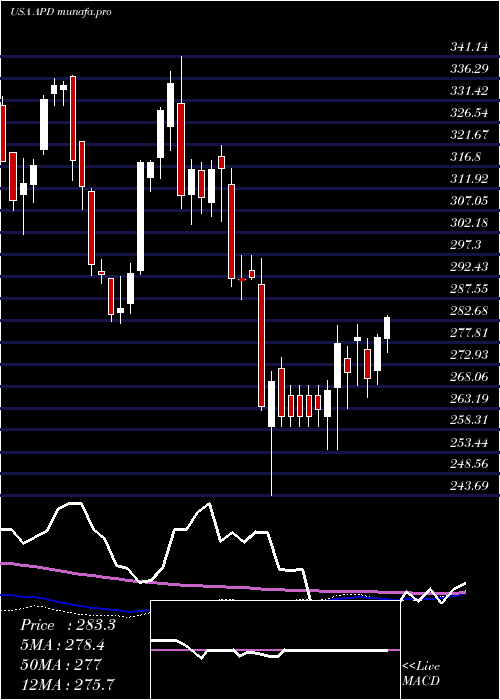Click the 253.44 price level label
The width and height of the screenshot is (500, 700).
tap(469, 442)
